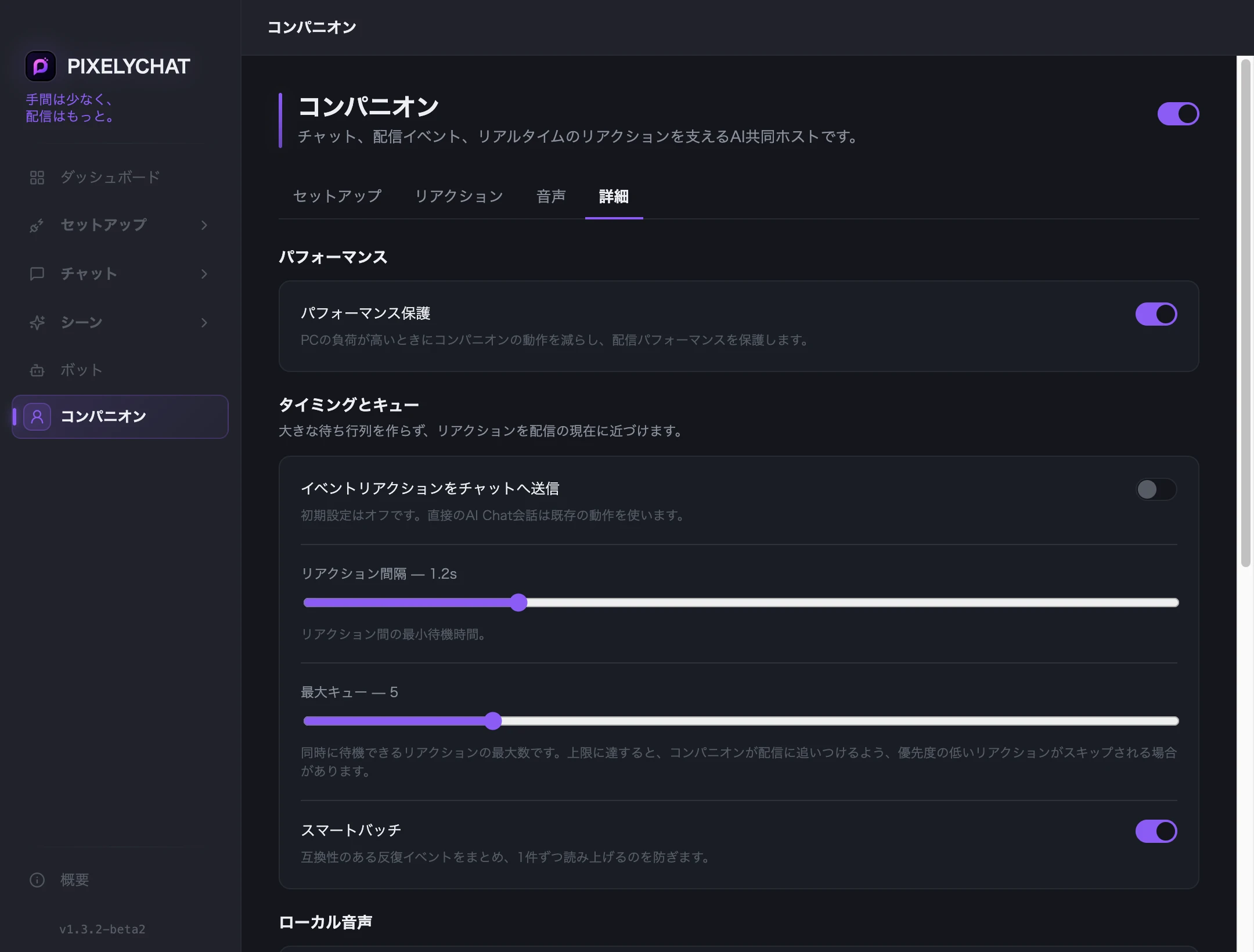Viewport: 1254px width, 952px height.
Task: Open the 音声 tab
Action: 551,196
